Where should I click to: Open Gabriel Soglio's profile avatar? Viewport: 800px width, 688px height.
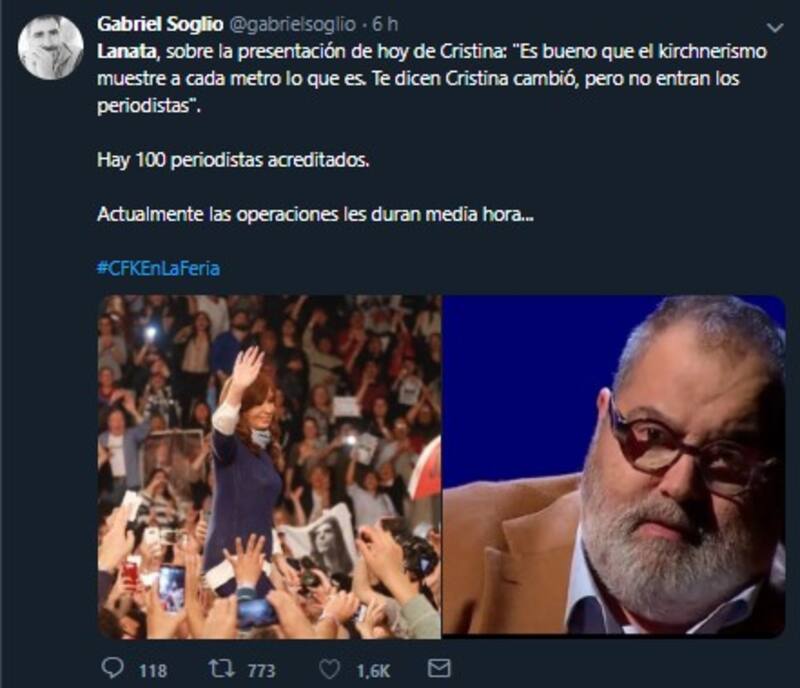pos(50,47)
